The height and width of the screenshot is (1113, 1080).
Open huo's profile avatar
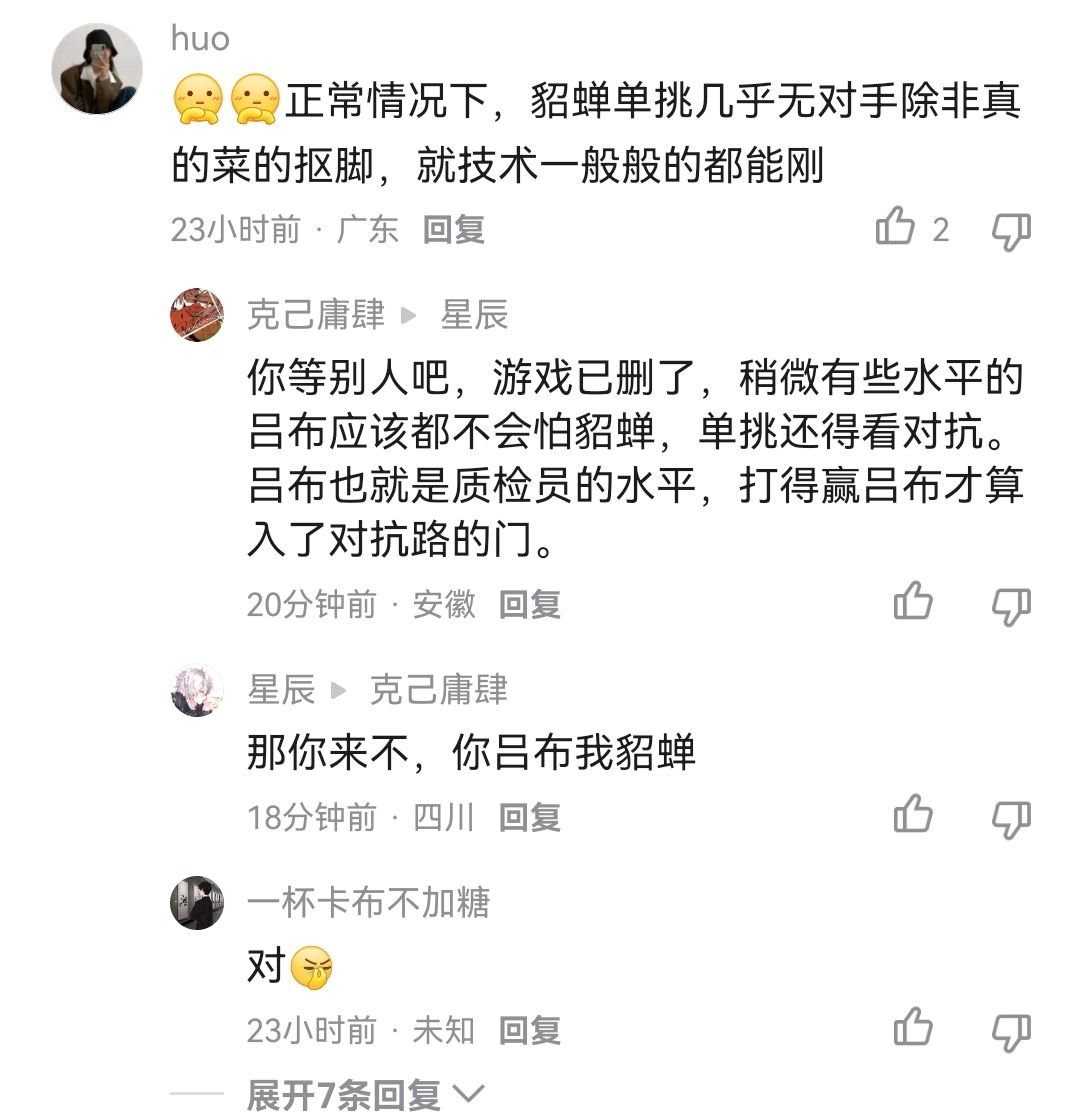pyautogui.click(x=97, y=68)
